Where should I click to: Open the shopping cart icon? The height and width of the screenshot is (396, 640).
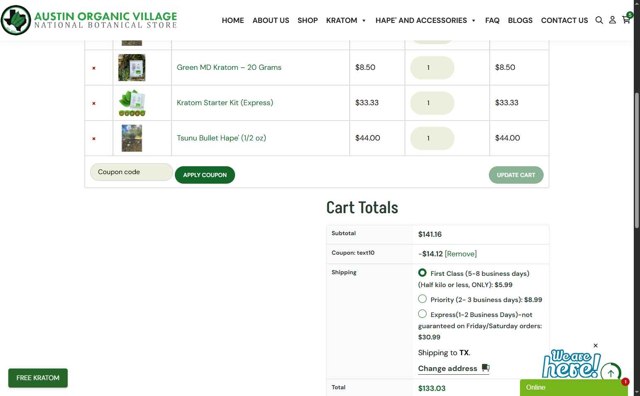[x=627, y=19]
